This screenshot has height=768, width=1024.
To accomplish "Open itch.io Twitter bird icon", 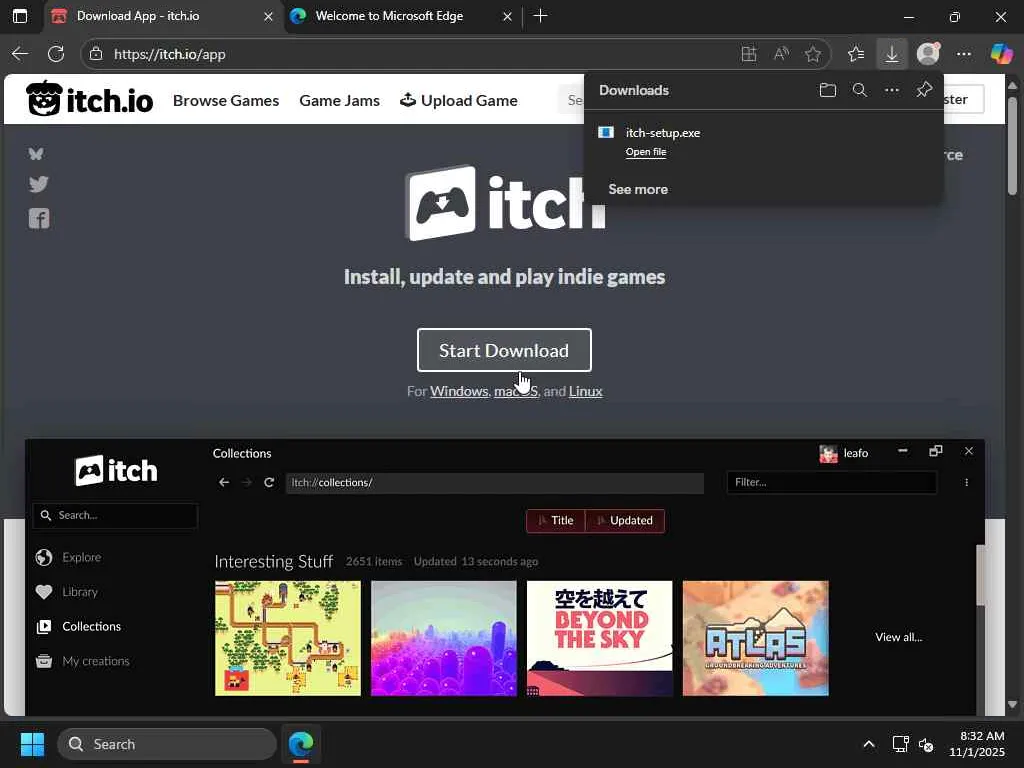I will click(39, 184).
